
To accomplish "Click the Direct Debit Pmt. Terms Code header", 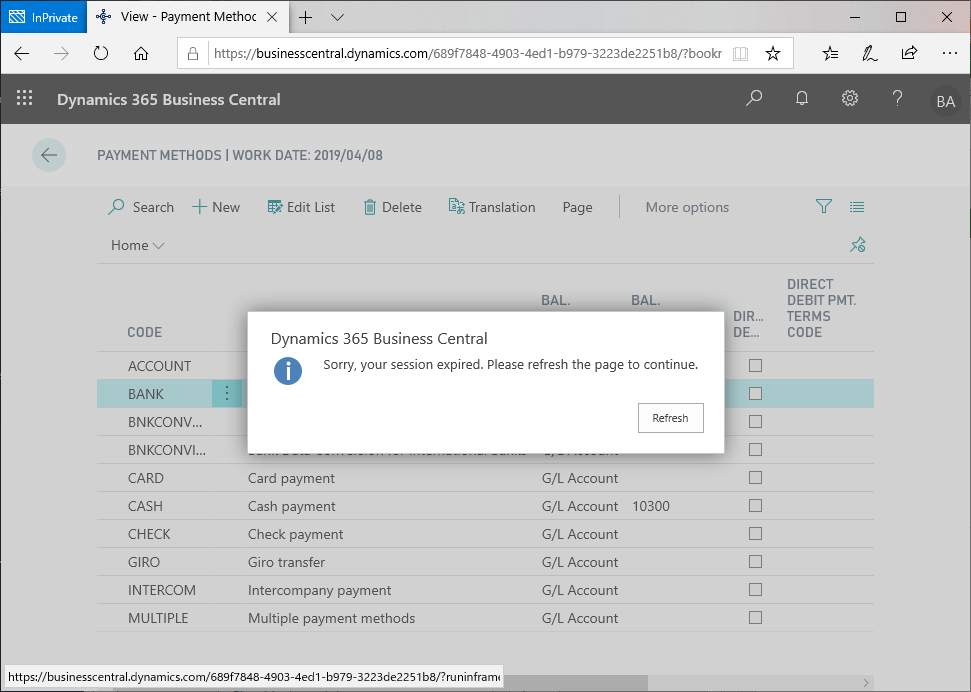I will [x=822, y=309].
